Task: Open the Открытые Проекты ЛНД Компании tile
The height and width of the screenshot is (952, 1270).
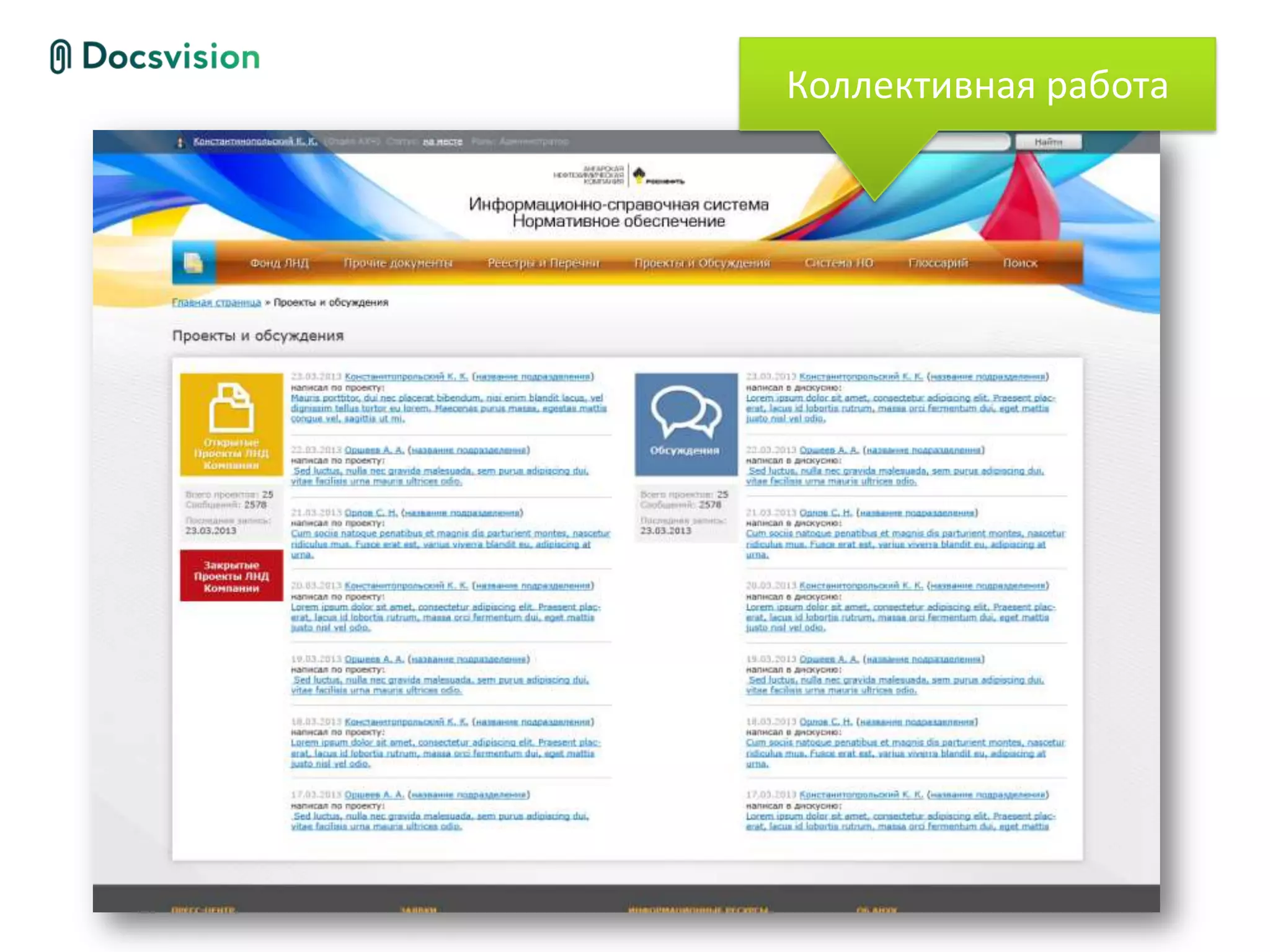Action: tap(231, 425)
